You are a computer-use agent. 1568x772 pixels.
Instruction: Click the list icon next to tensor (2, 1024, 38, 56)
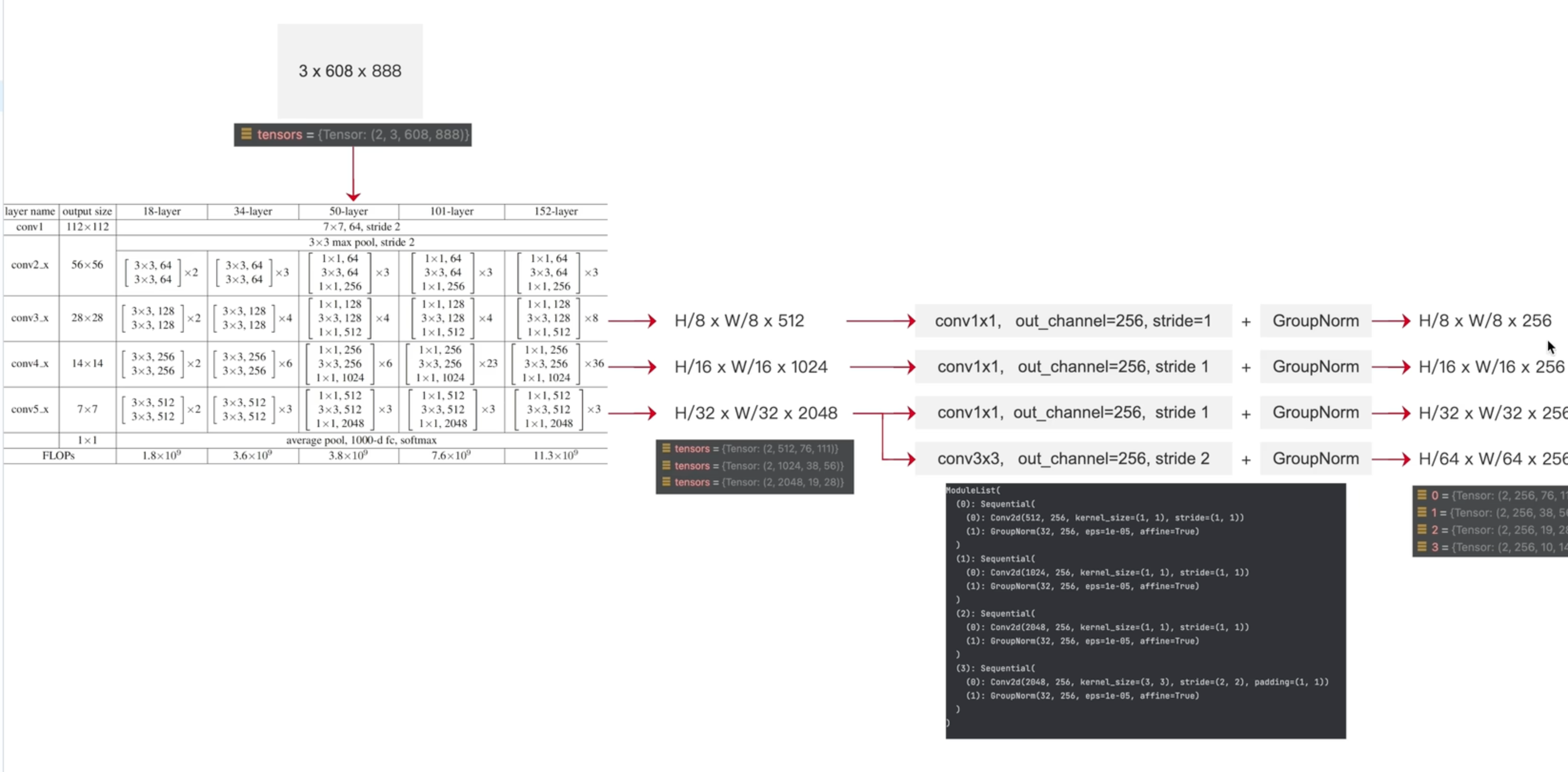[666, 465]
